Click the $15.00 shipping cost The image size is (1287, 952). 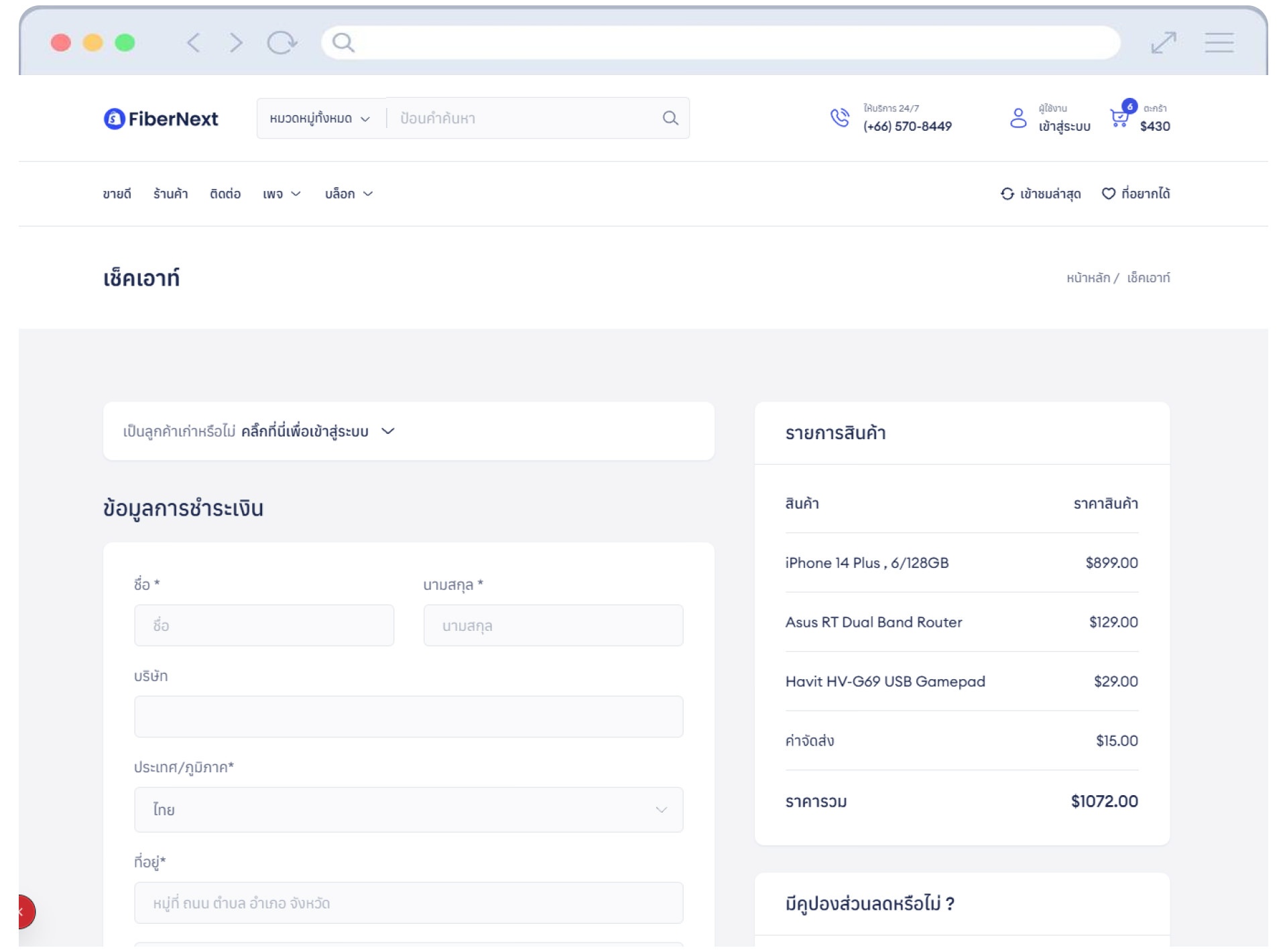click(x=1117, y=741)
